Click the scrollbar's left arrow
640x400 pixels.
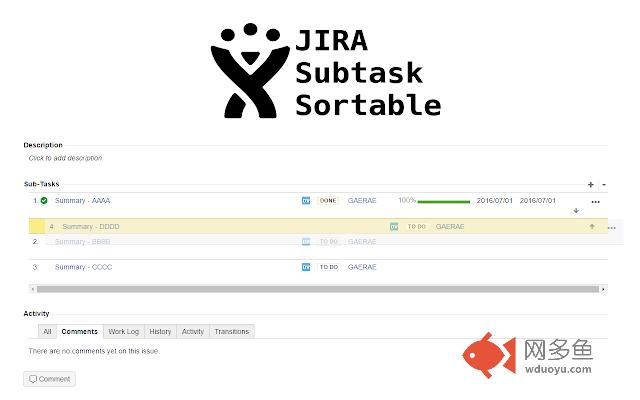coord(33,289)
